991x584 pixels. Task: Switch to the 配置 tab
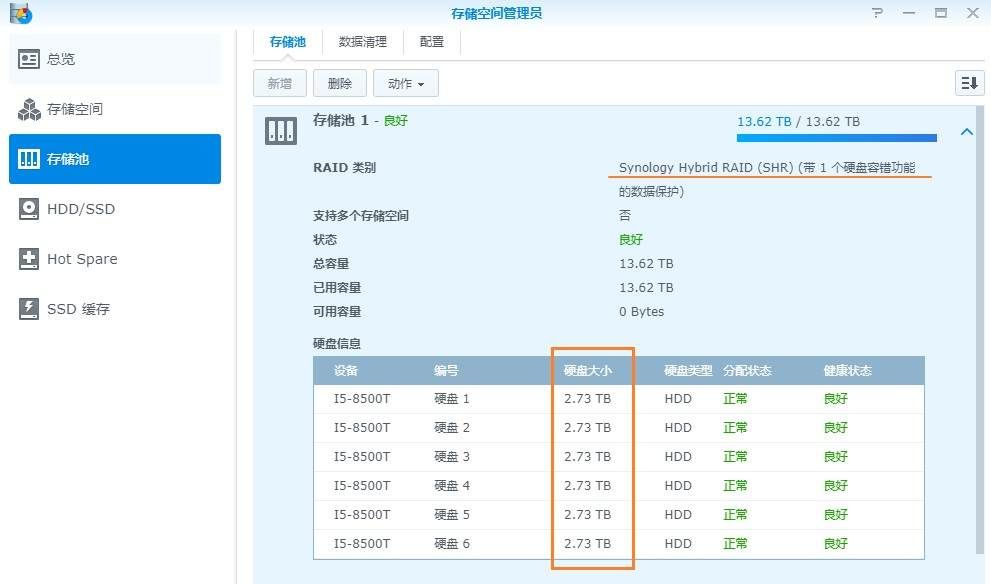[x=432, y=42]
